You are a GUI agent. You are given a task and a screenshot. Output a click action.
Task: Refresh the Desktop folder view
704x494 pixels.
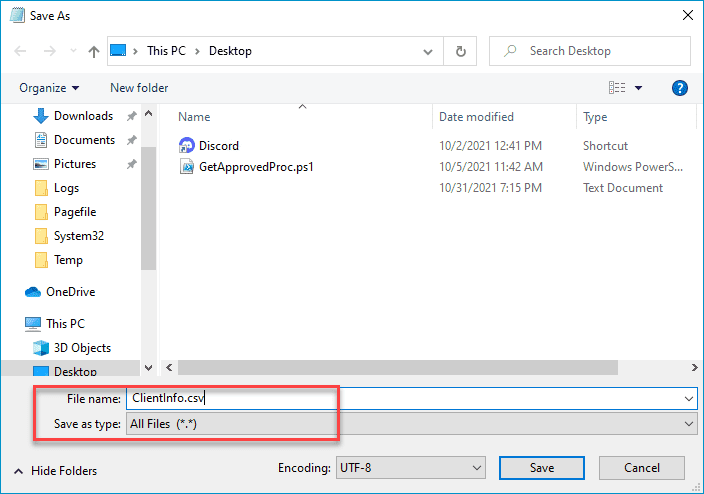[x=460, y=52]
